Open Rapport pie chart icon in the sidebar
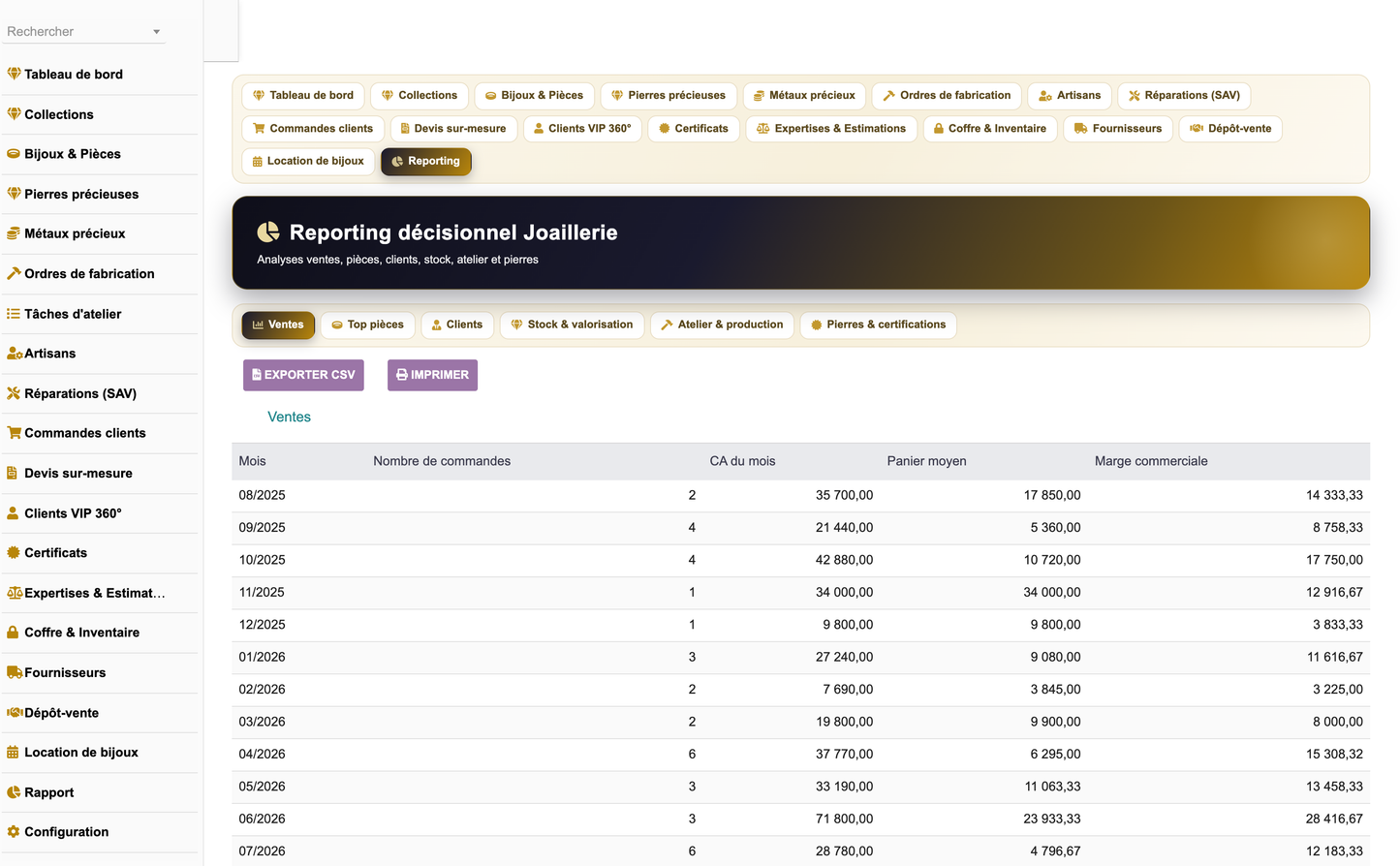This screenshot has height=866, width=1400. click(x=14, y=792)
